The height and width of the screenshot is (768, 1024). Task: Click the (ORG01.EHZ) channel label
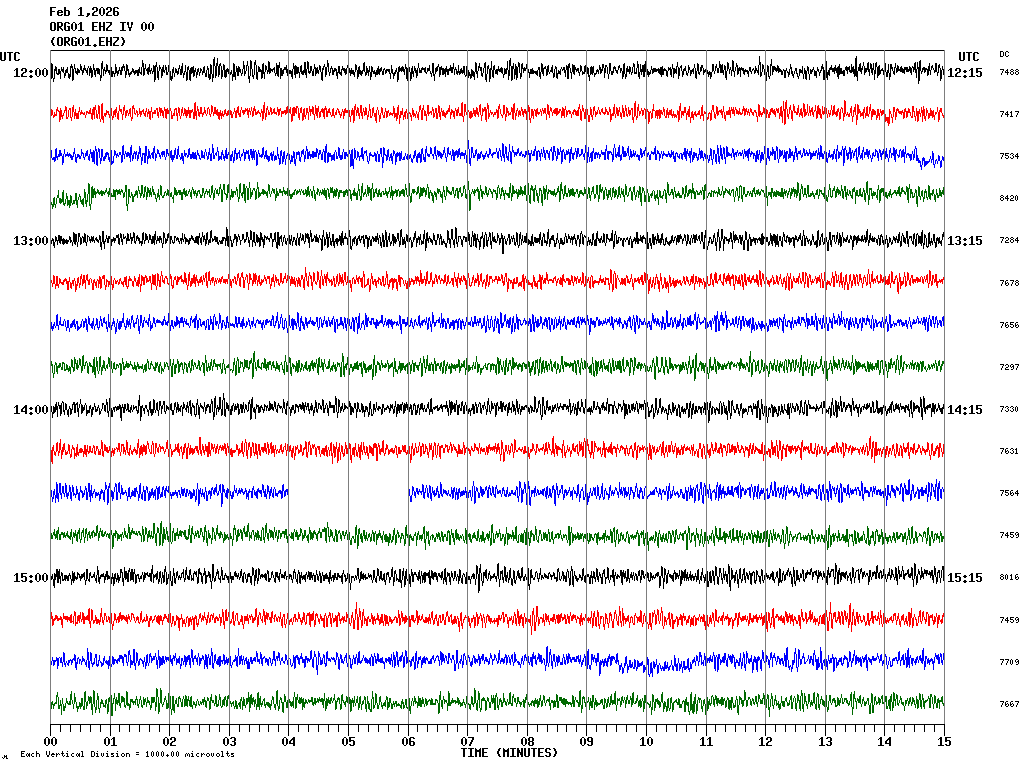pyautogui.click(x=88, y=42)
